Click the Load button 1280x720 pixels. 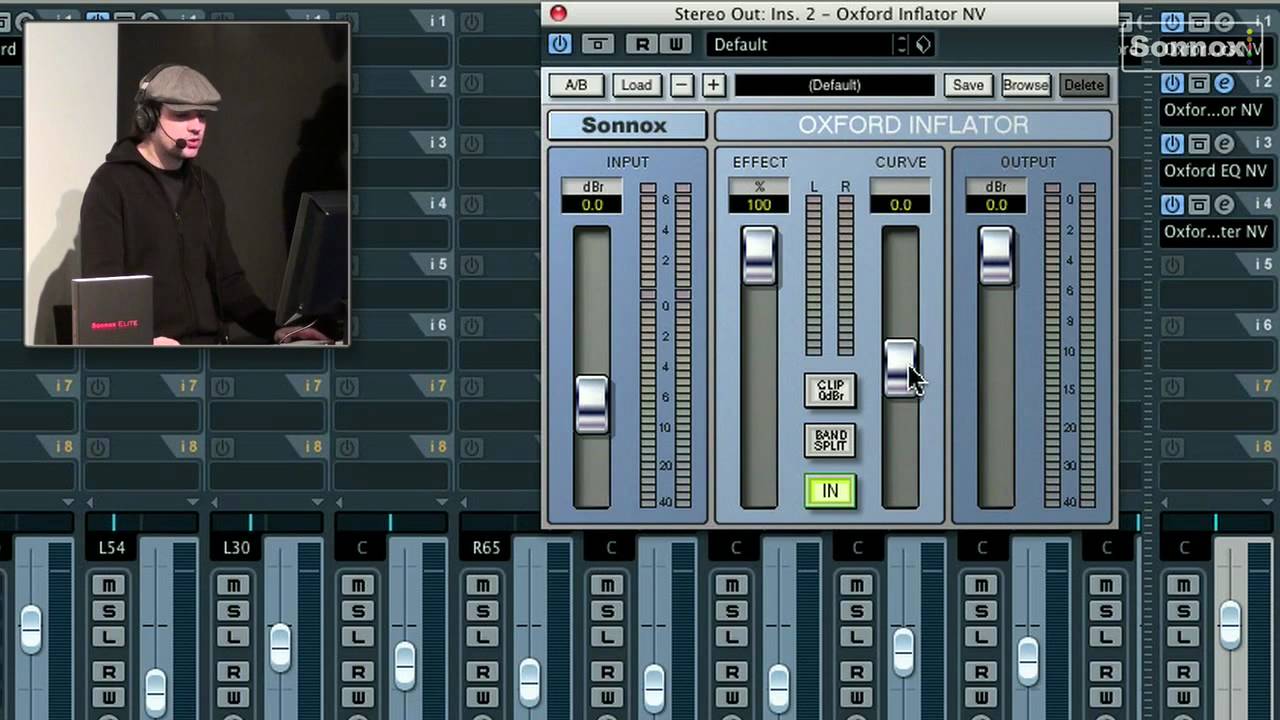click(x=636, y=85)
